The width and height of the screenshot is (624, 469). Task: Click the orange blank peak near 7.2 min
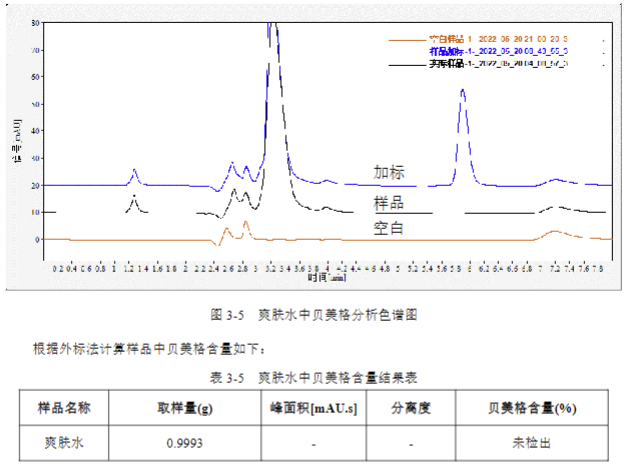[555, 232]
